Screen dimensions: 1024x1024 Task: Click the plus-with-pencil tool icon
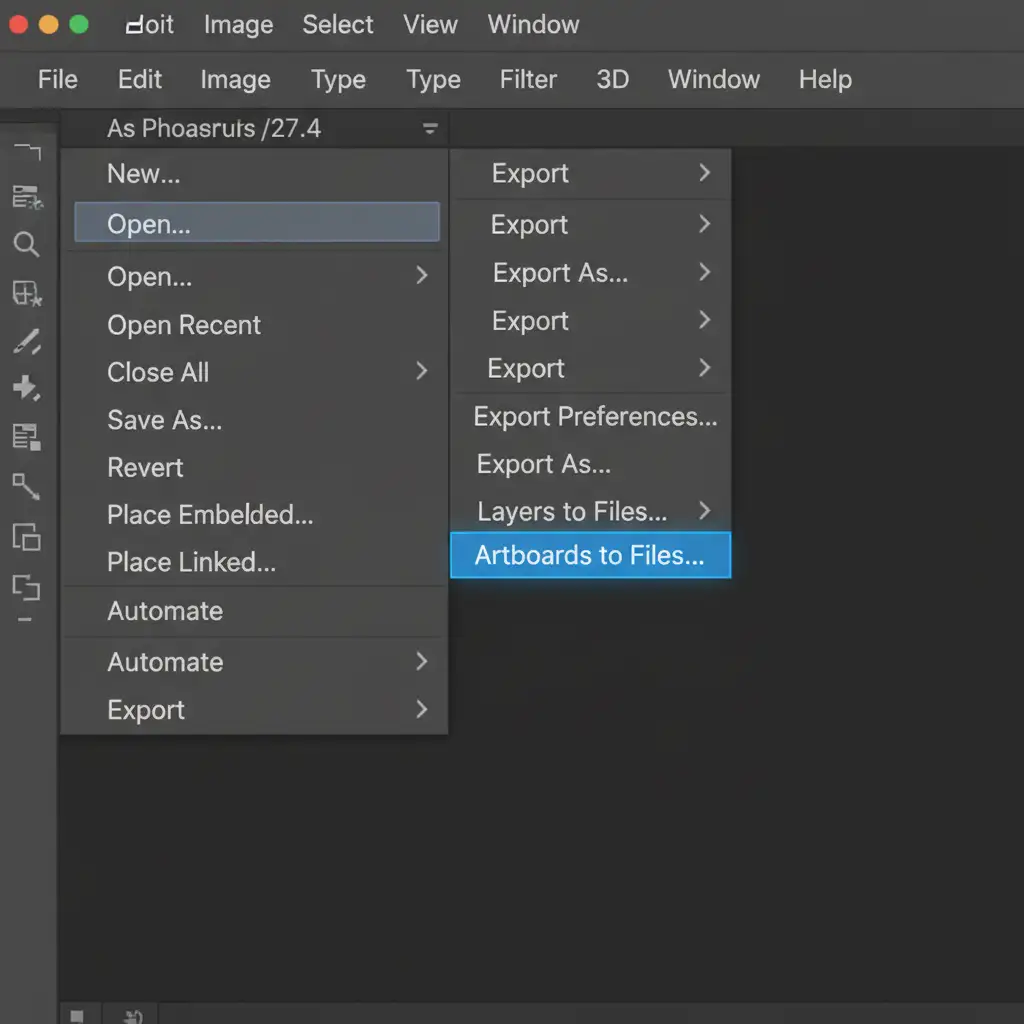(26, 388)
